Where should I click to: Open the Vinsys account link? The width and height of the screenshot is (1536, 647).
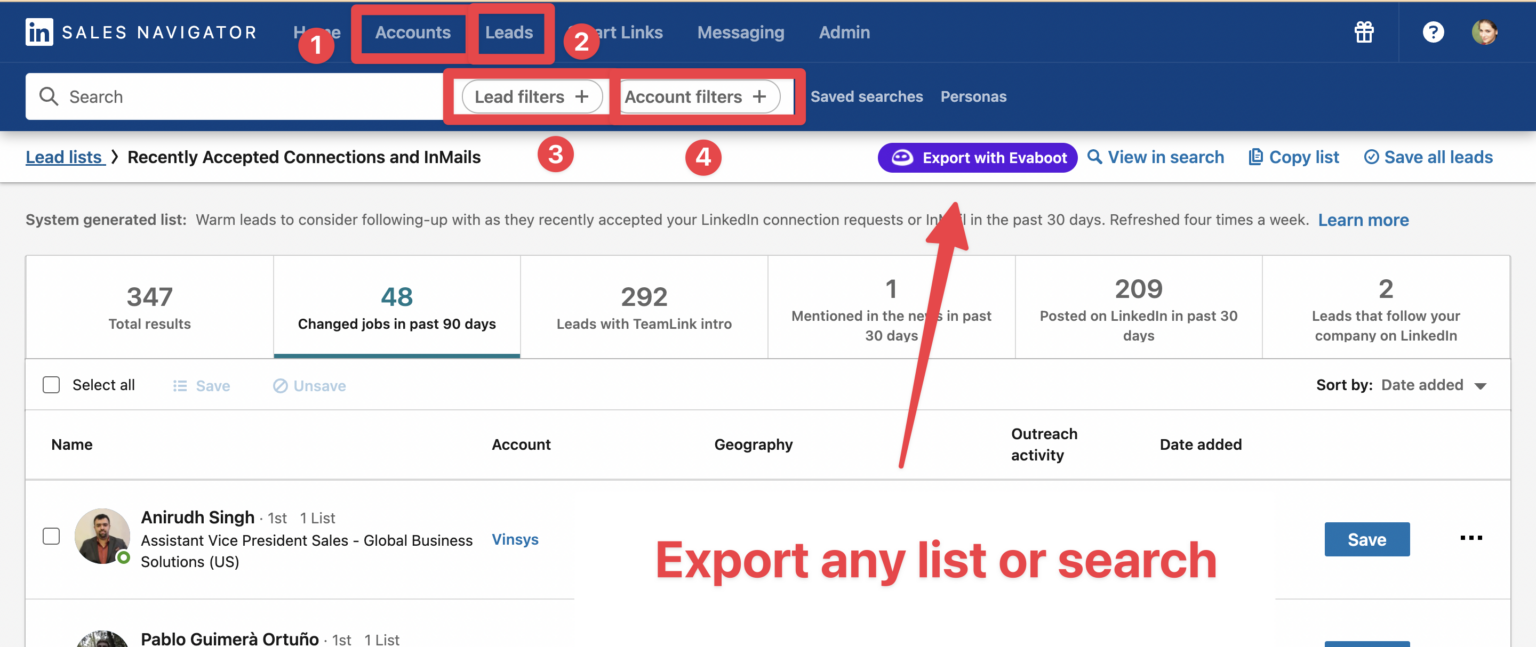[x=515, y=539]
